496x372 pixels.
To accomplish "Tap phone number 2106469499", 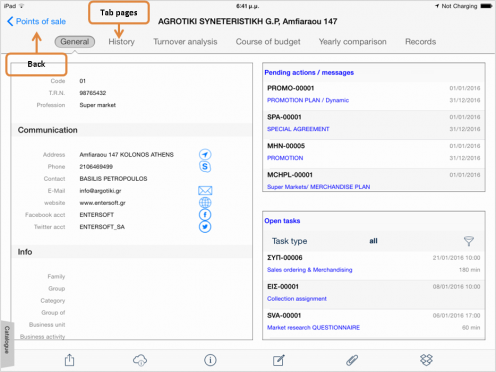I will coord(96,167).
